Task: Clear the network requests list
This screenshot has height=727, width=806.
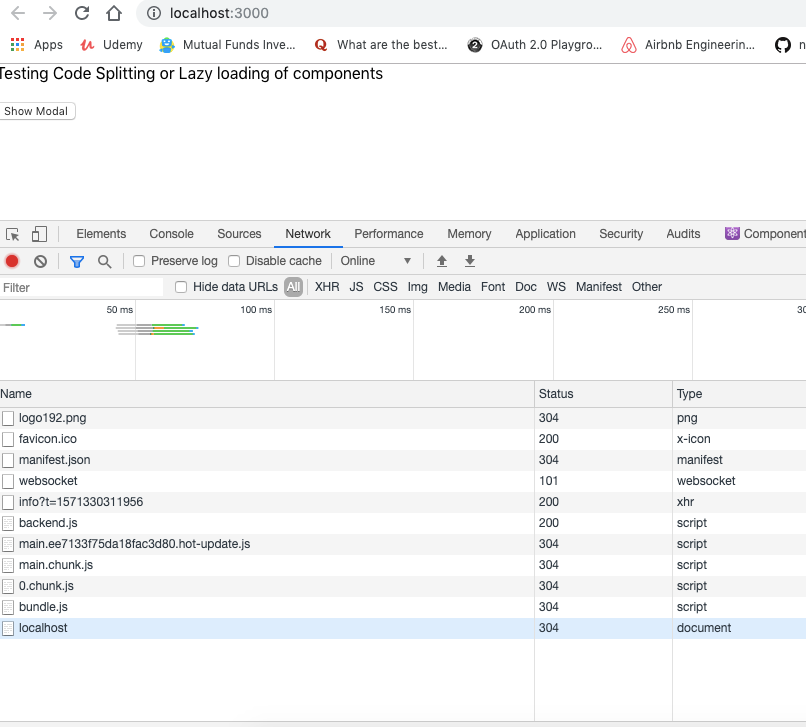Action: pos(39,261)
